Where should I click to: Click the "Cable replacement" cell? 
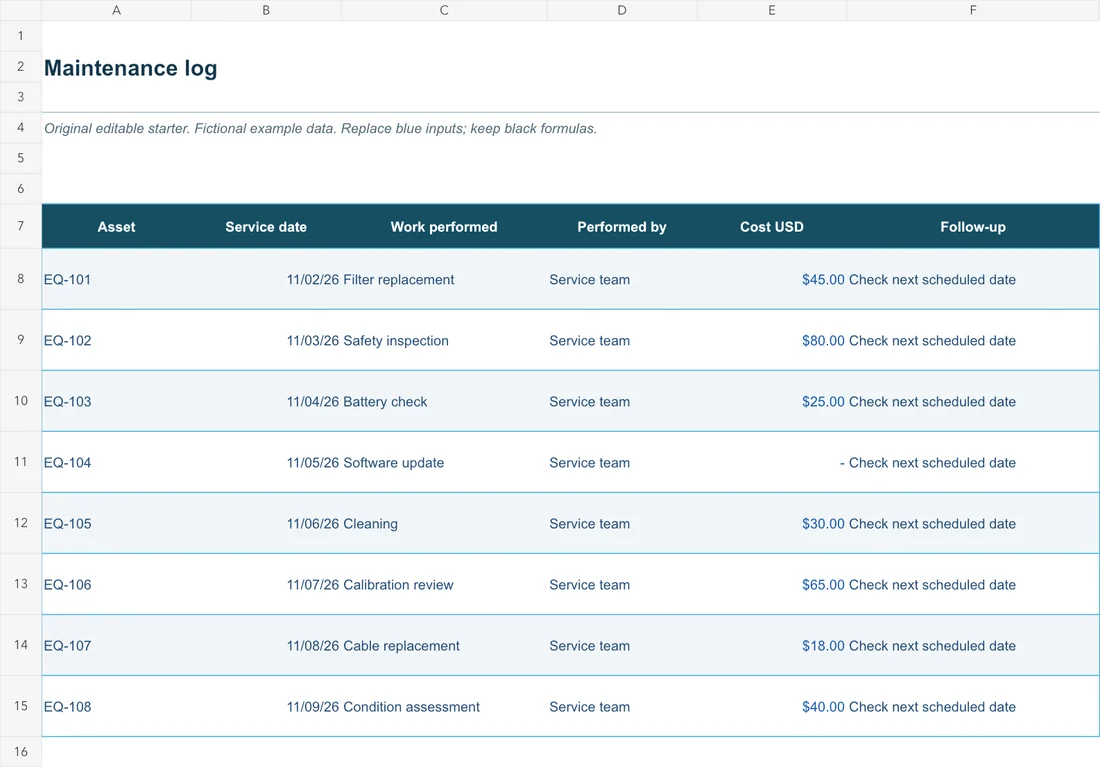pos(444,646)
